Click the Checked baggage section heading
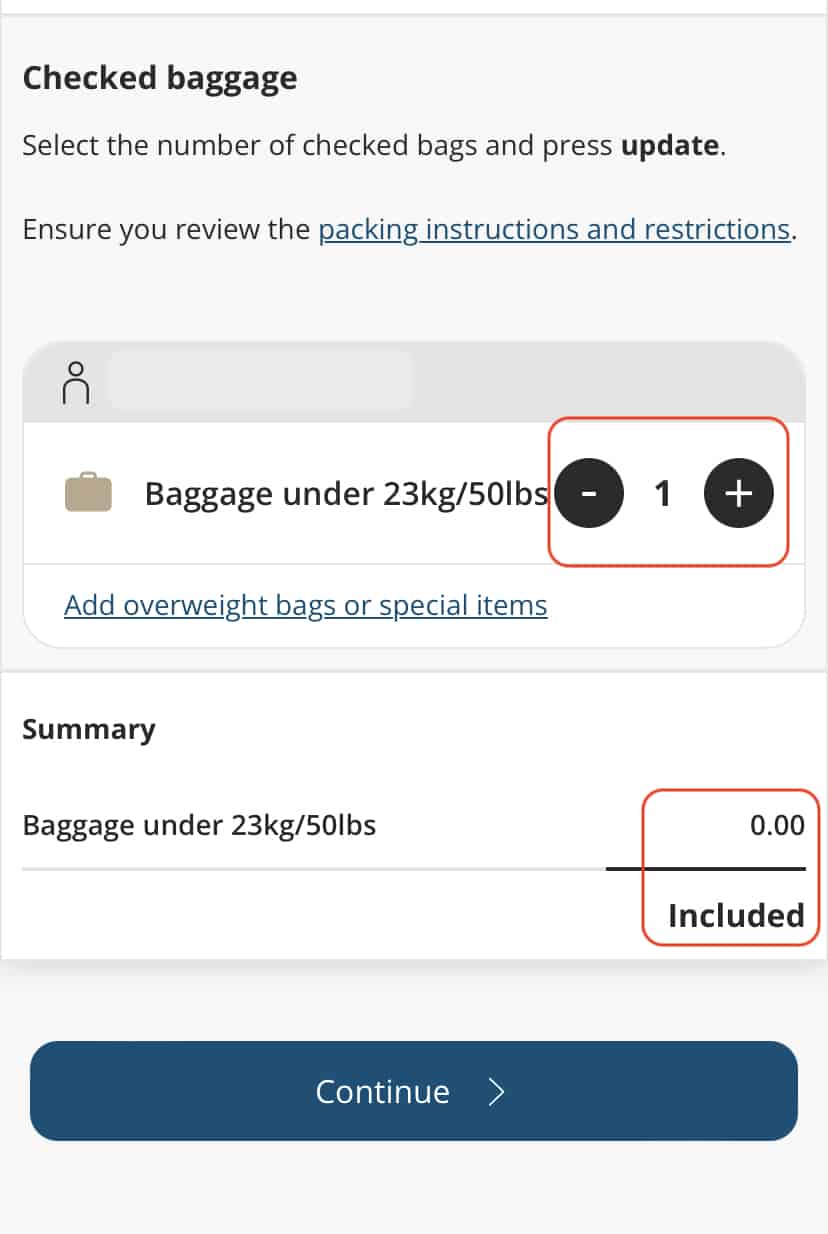 click(159, 78)
